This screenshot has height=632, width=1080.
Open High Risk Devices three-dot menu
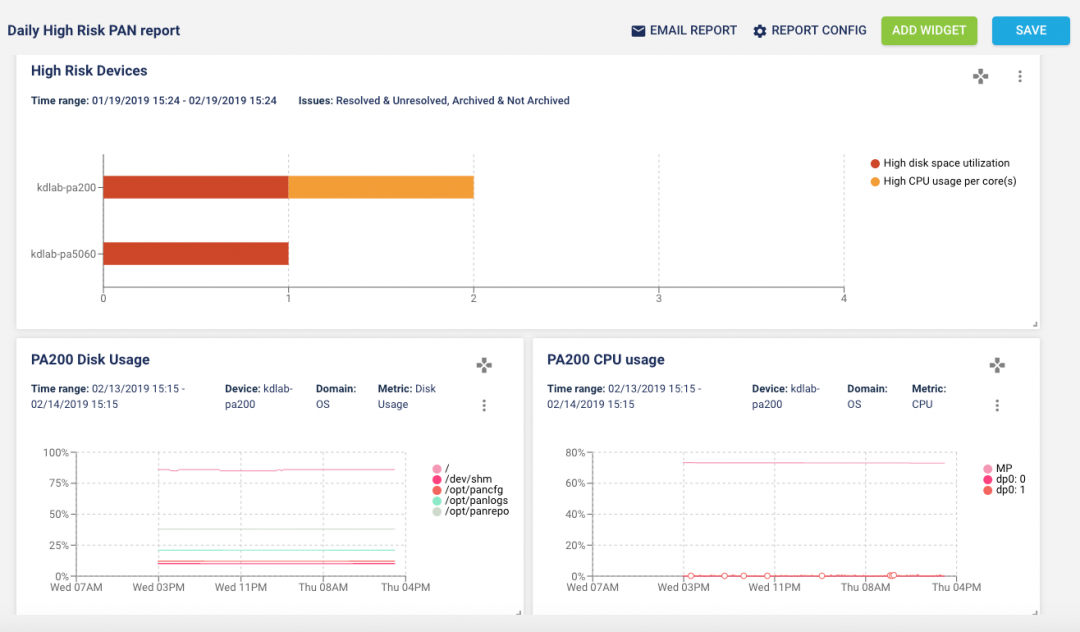pyautogui.click(x=1020, y=76)
